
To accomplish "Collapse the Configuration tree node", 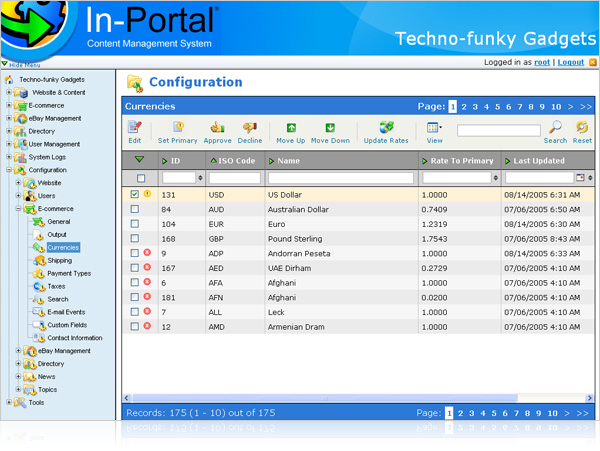I will pyautogui.click(x=9, y=170).
